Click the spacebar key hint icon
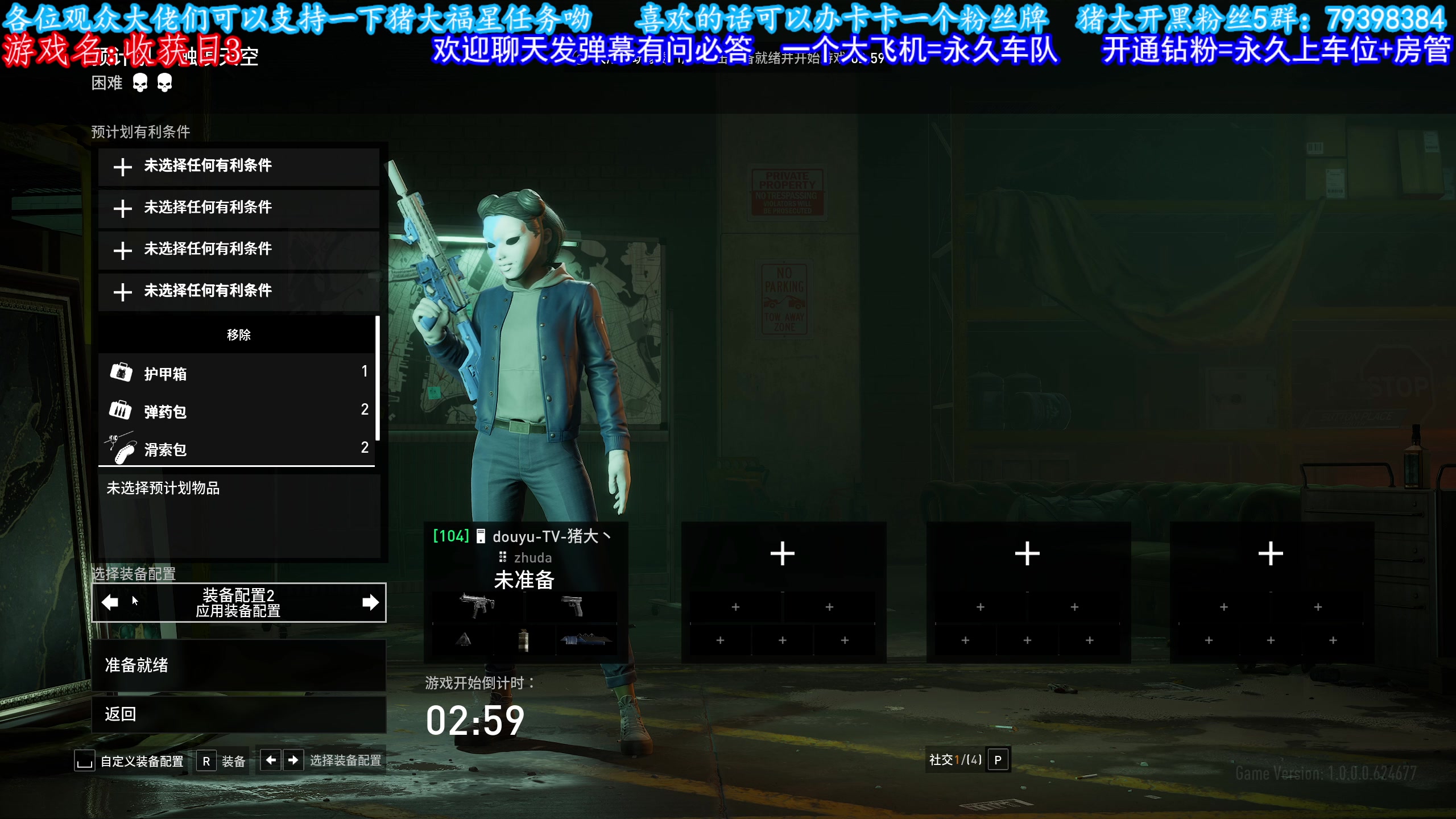Screen dimensions: 1456x819 pos(84,761)
